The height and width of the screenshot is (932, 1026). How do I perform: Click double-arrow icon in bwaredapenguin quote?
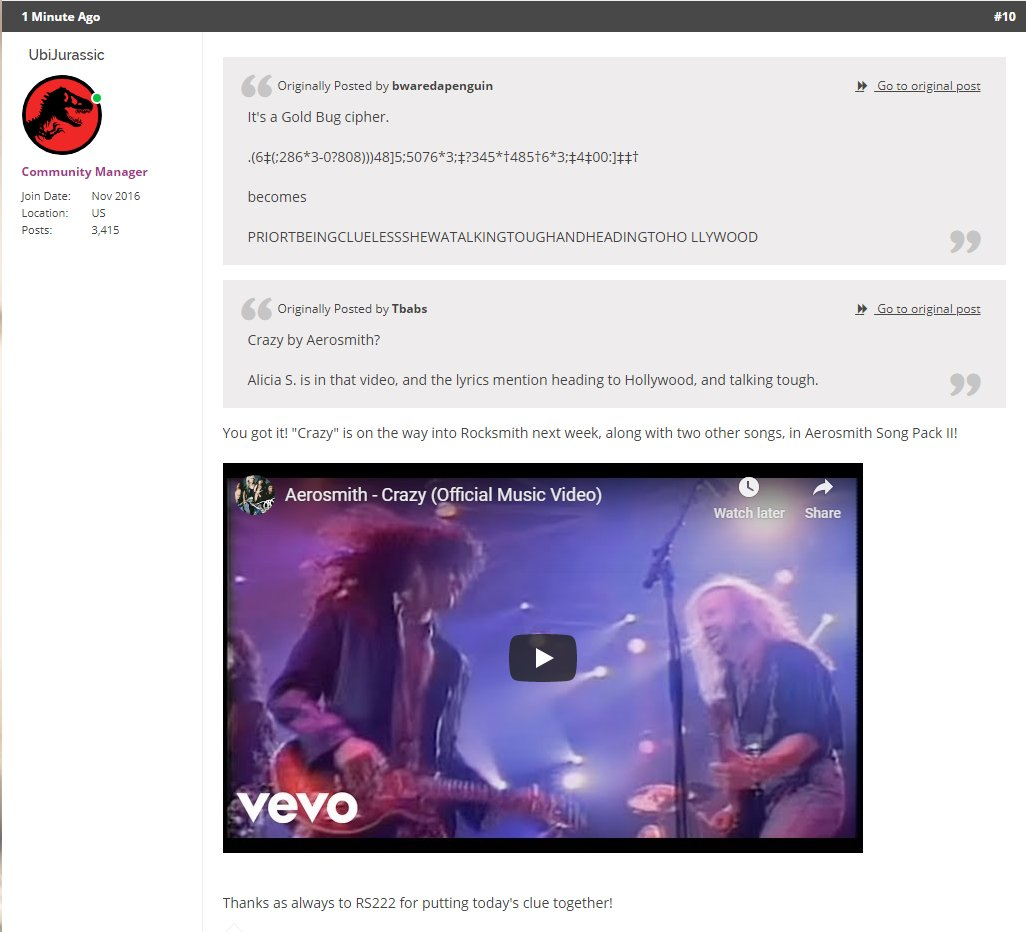coord(861,86)
